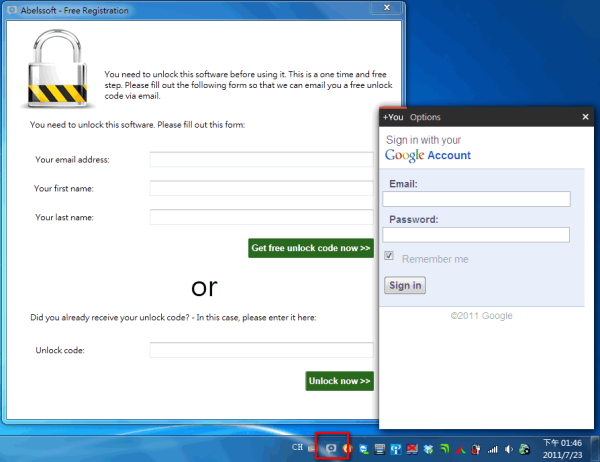Open the wireless signal bars icon
600x462 pixels.
coord(491,449)
